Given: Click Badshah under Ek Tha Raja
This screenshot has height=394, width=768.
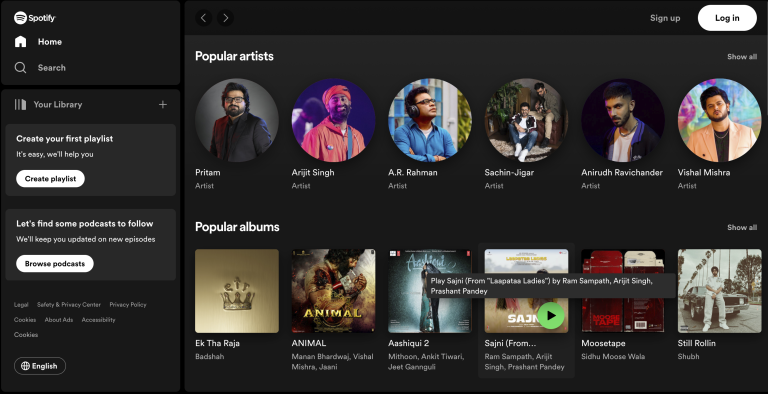Looking at the screenshot, I should click(210, 357).
